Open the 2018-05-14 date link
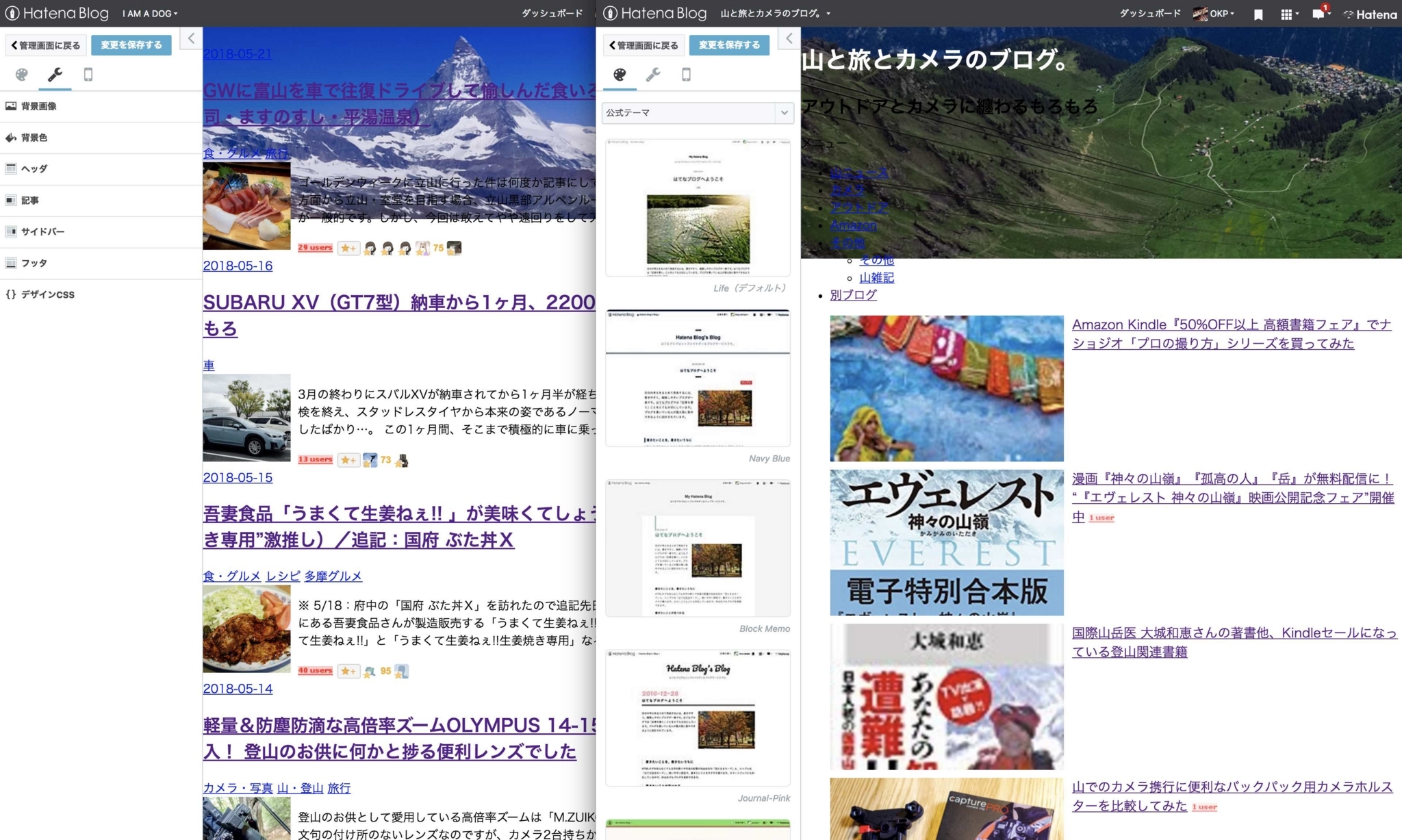 coord(238,689)
